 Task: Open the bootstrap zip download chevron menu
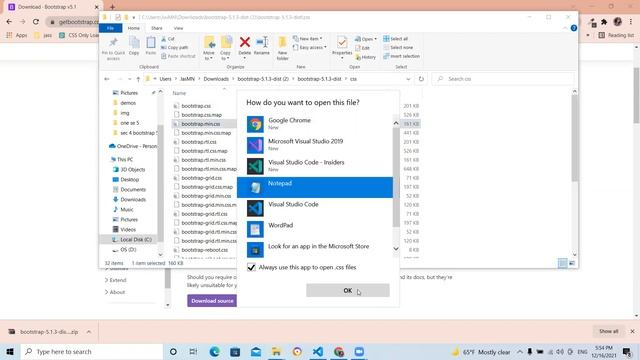click(89, 332)
